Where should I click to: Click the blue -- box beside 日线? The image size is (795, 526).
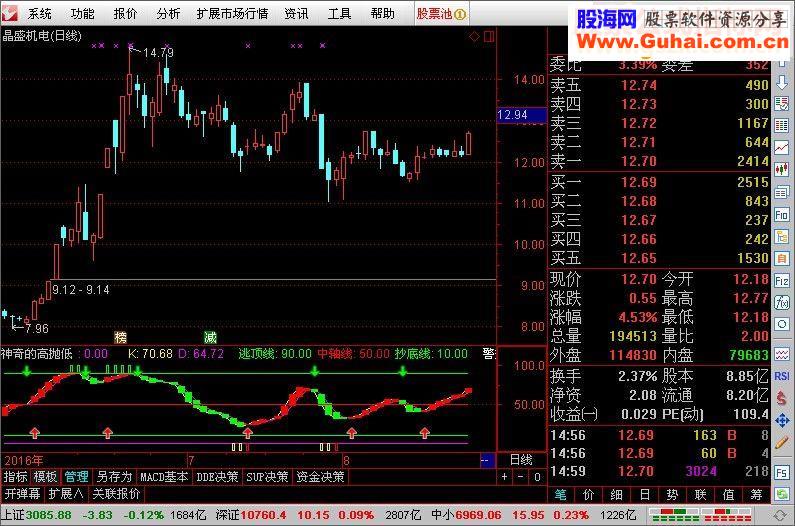487,461
